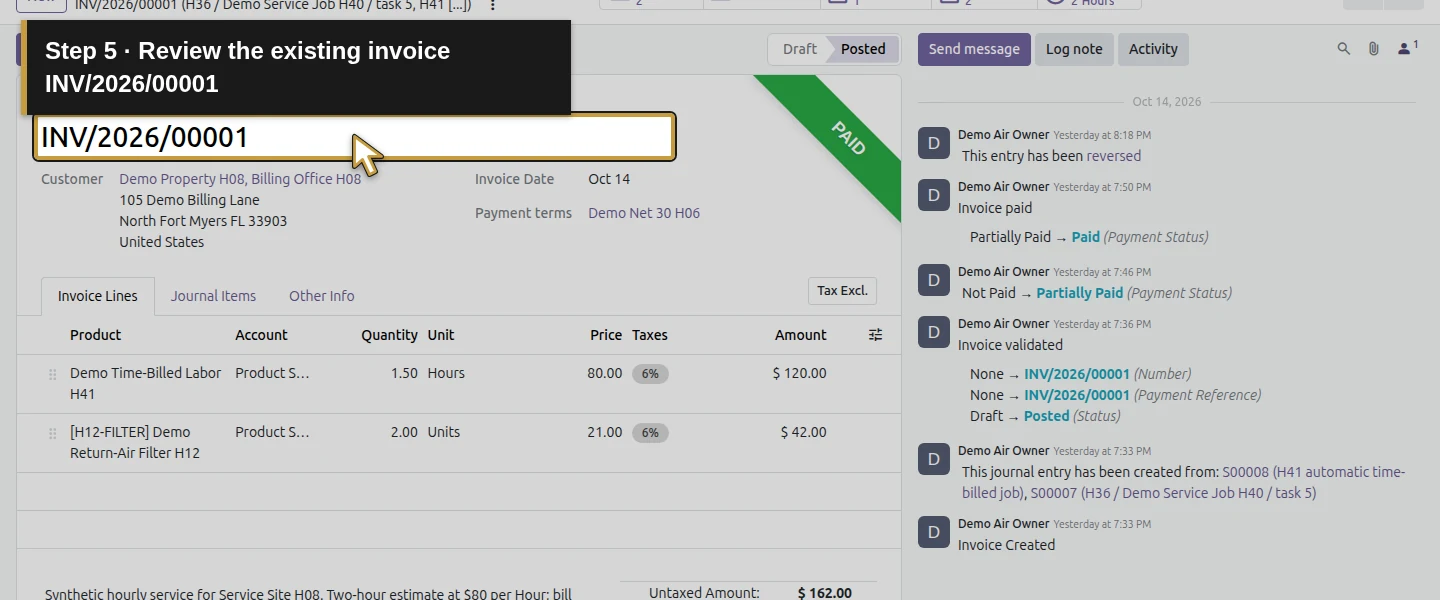
Task: Select the Demo Time-Billed Labor H41 product cell
Action: click(x=146, y=384)
